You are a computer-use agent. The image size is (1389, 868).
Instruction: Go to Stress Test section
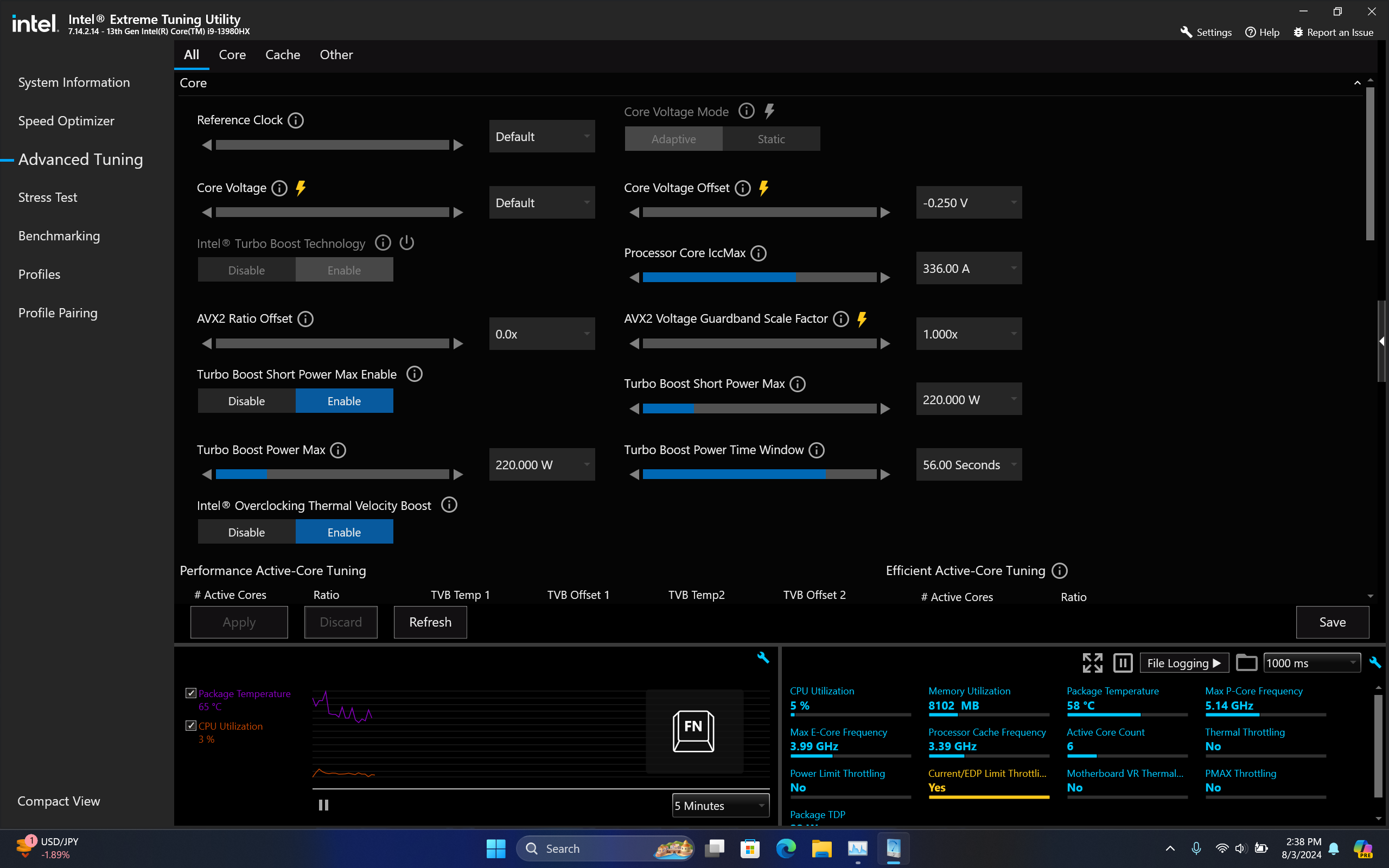(x=48, y=197)
